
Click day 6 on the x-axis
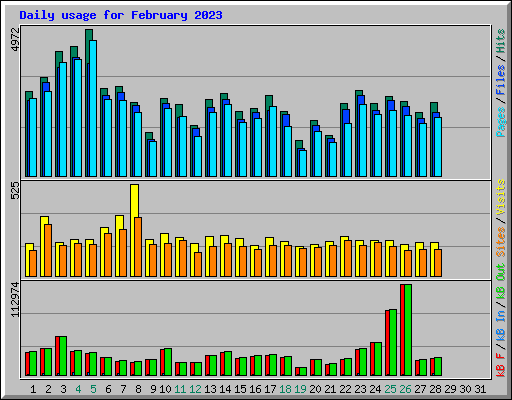[x=108, y=389]
